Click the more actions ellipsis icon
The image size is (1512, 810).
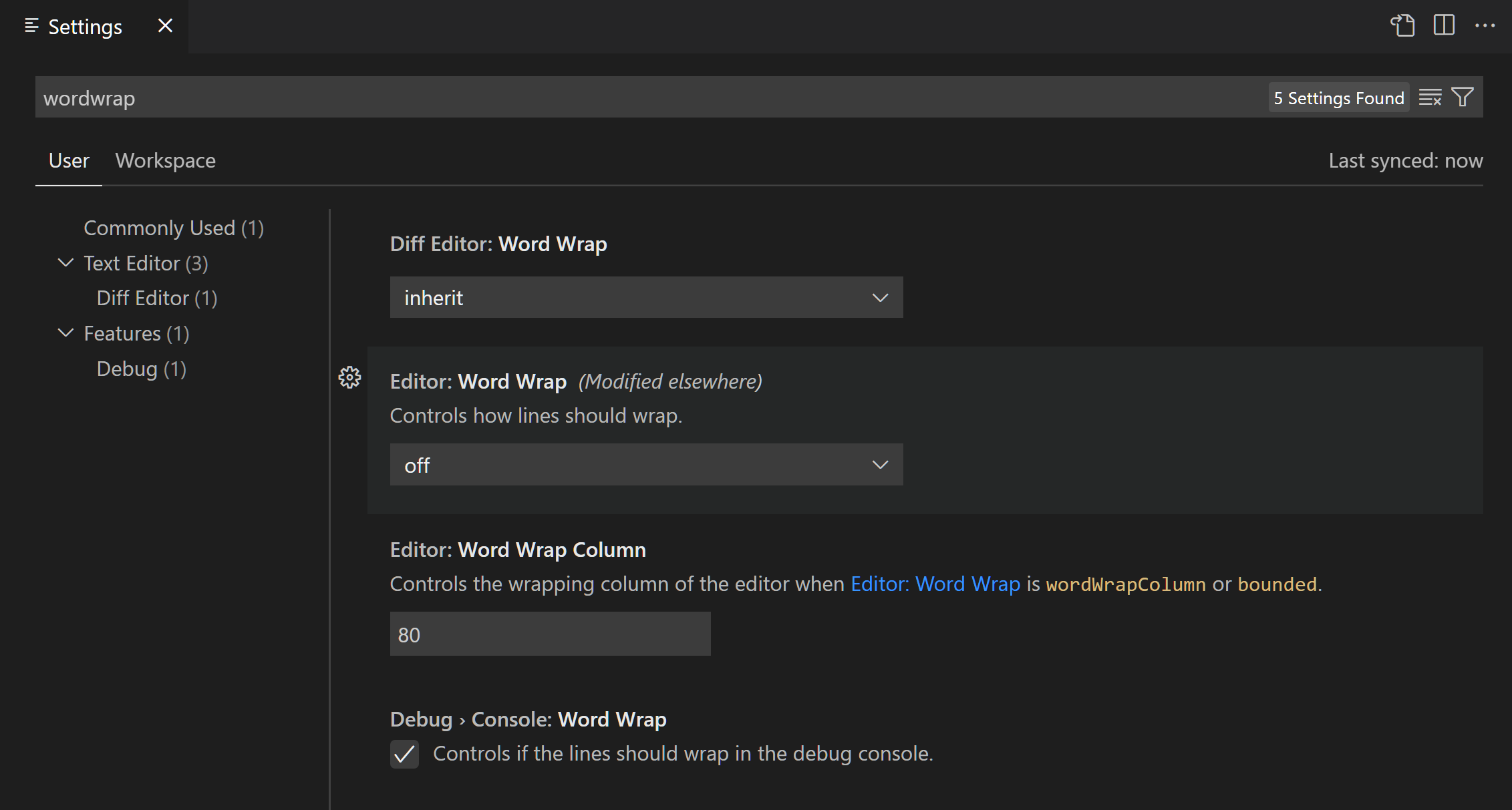(x=1484, y=25)
